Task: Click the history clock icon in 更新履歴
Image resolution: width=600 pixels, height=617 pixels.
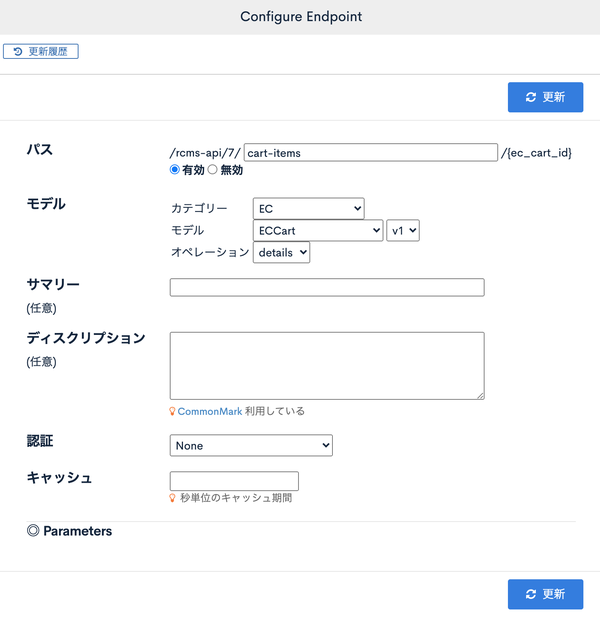Action: 18,51
